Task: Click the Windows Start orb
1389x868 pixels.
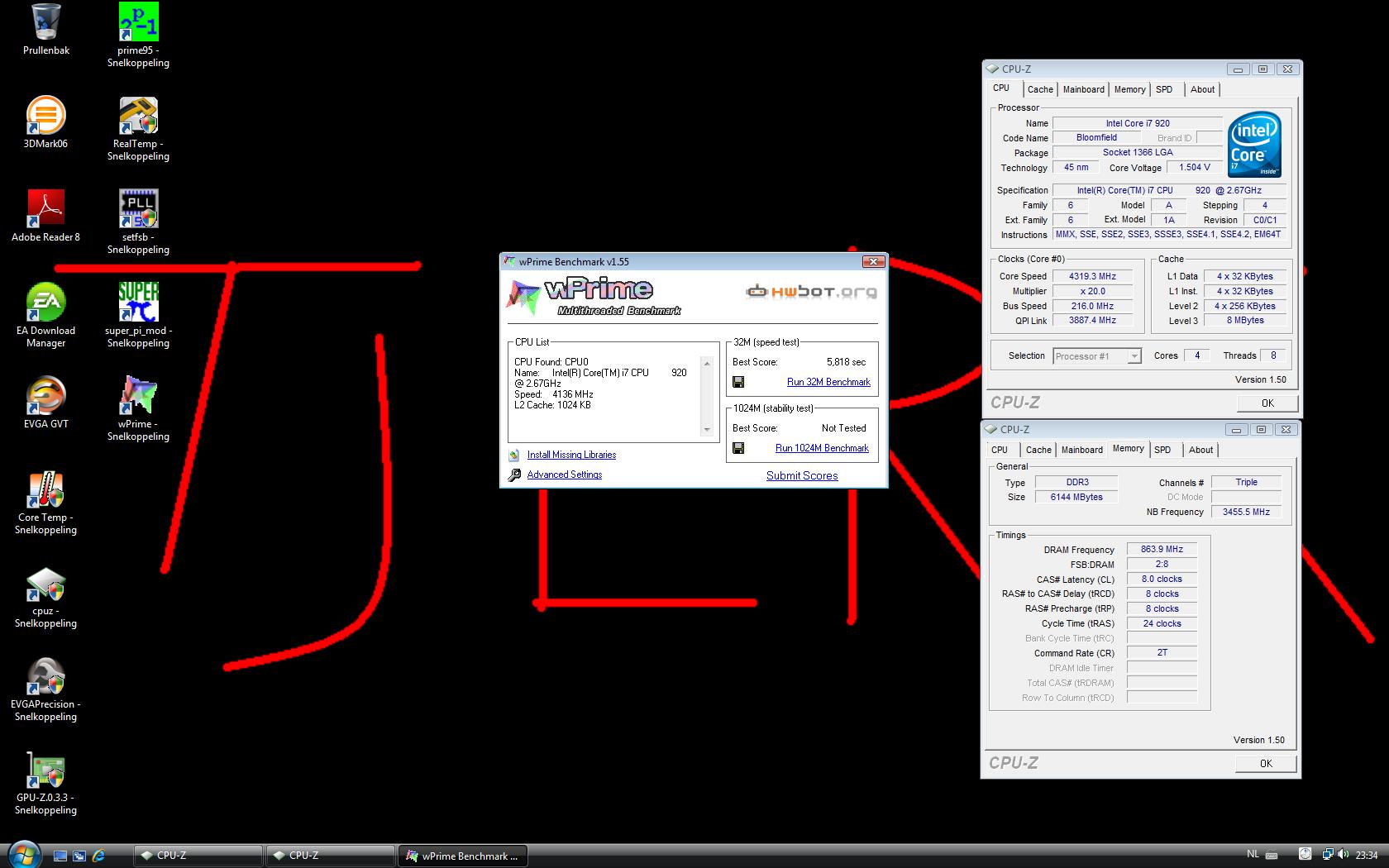Action: (x=24, y=855)
